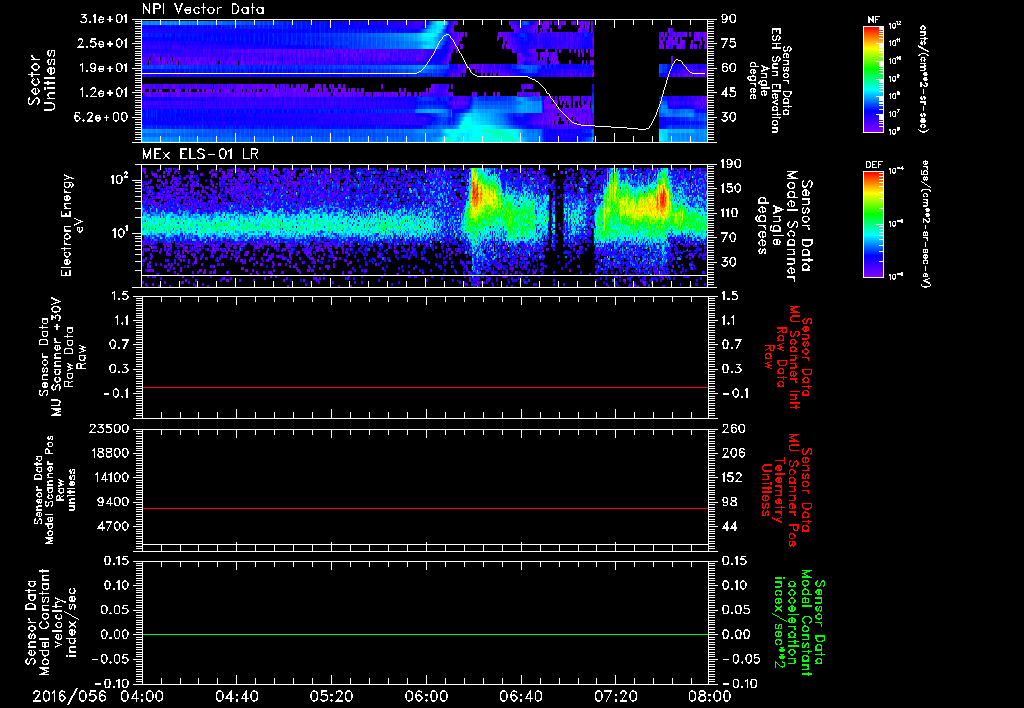Click the "08:00" time tick label
Image resolution: width=1024 pixels, height=708 pixels.
click(710, 696)
